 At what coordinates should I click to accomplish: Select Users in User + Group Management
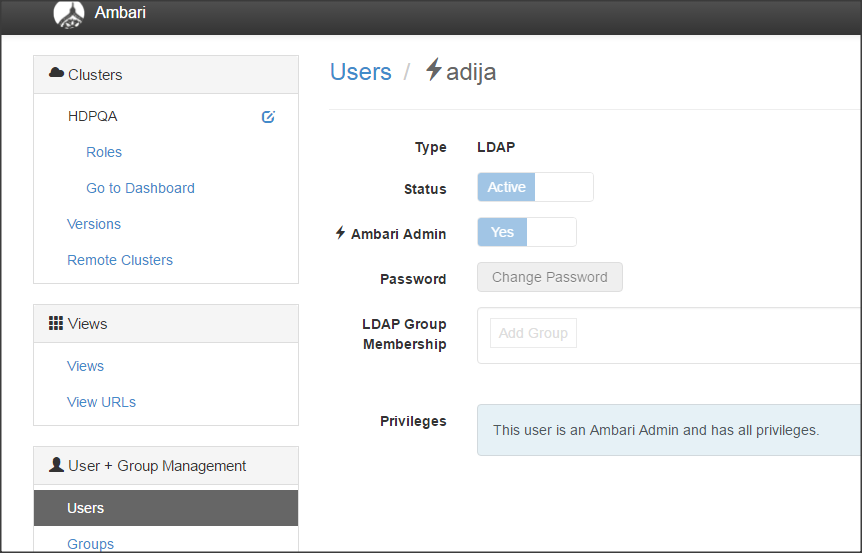pos(86,508)
